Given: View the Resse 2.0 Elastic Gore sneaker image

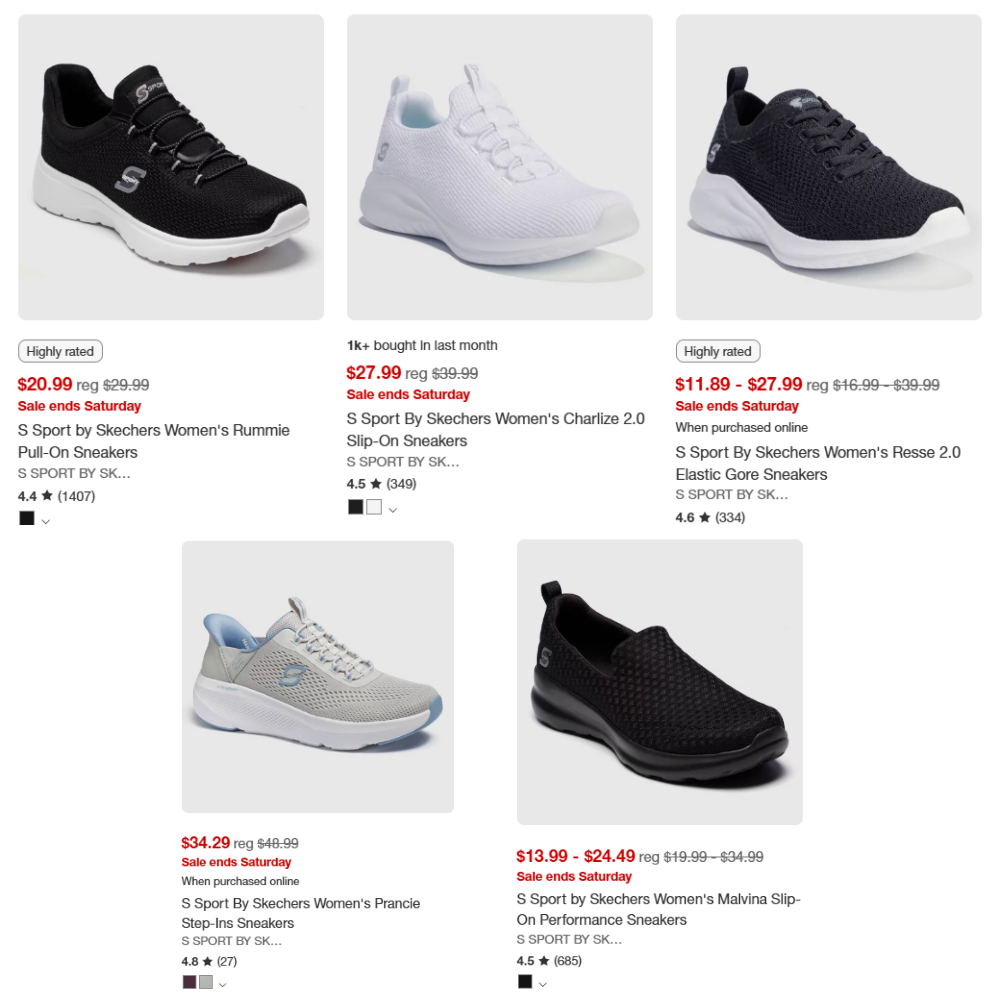Looking at the screenshot, I should 828,167.
